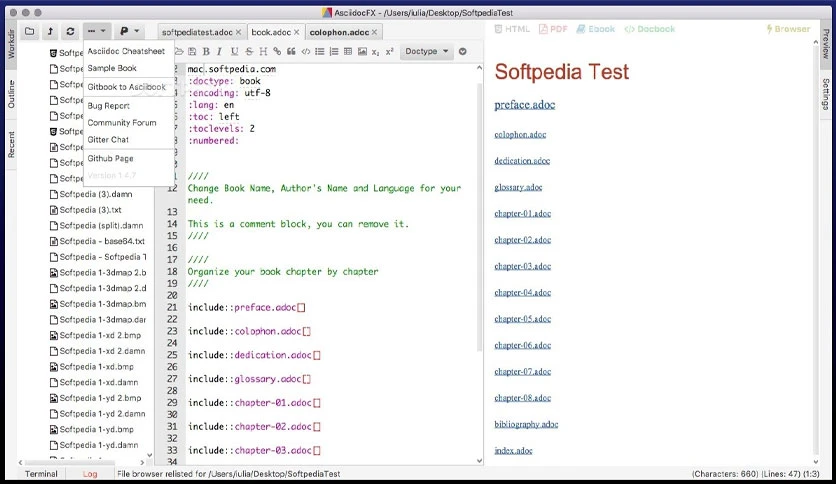This screenshot has height=484, width=836.
Task: Close the softpediatest.adoc tab
Action: [238, 33]
